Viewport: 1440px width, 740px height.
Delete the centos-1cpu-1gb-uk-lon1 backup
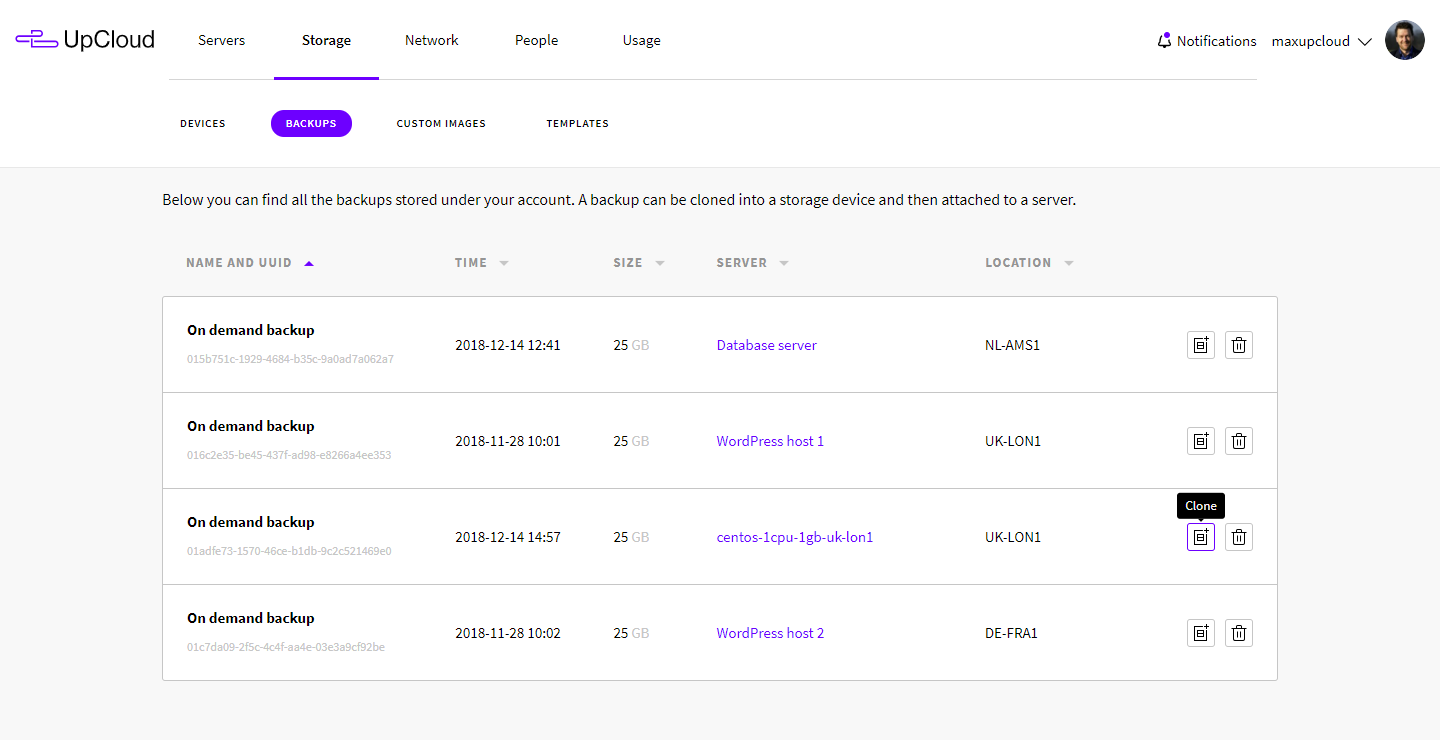pyautogui.click(x=1239, y=537)
